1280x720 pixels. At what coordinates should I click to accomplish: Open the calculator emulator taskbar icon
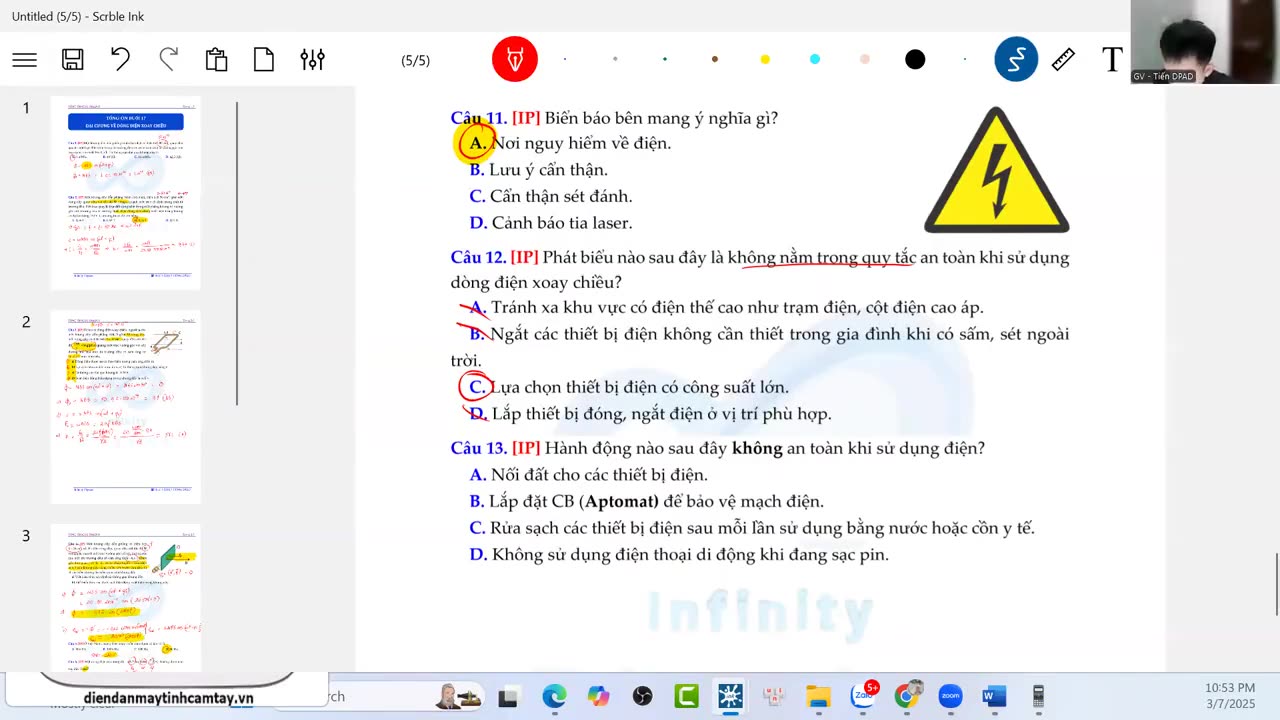point(1038,696)
